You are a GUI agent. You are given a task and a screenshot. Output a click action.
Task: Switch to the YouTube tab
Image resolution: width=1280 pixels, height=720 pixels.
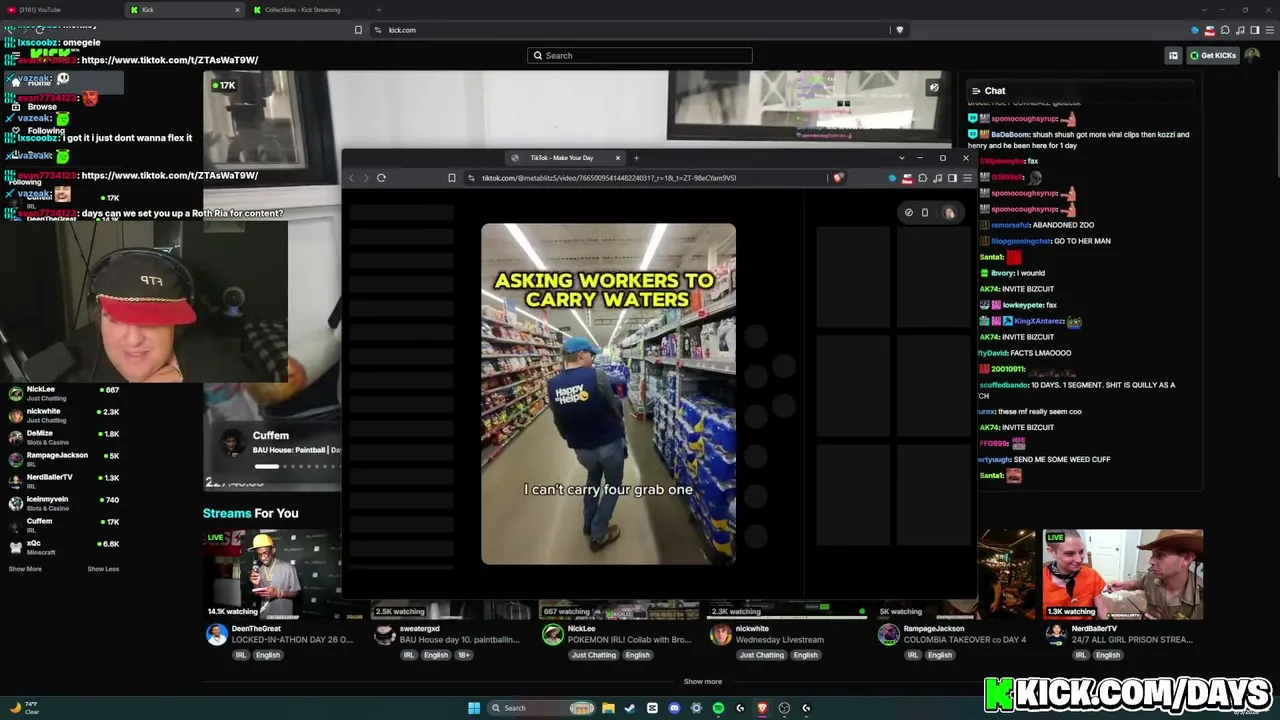point(62,10)
